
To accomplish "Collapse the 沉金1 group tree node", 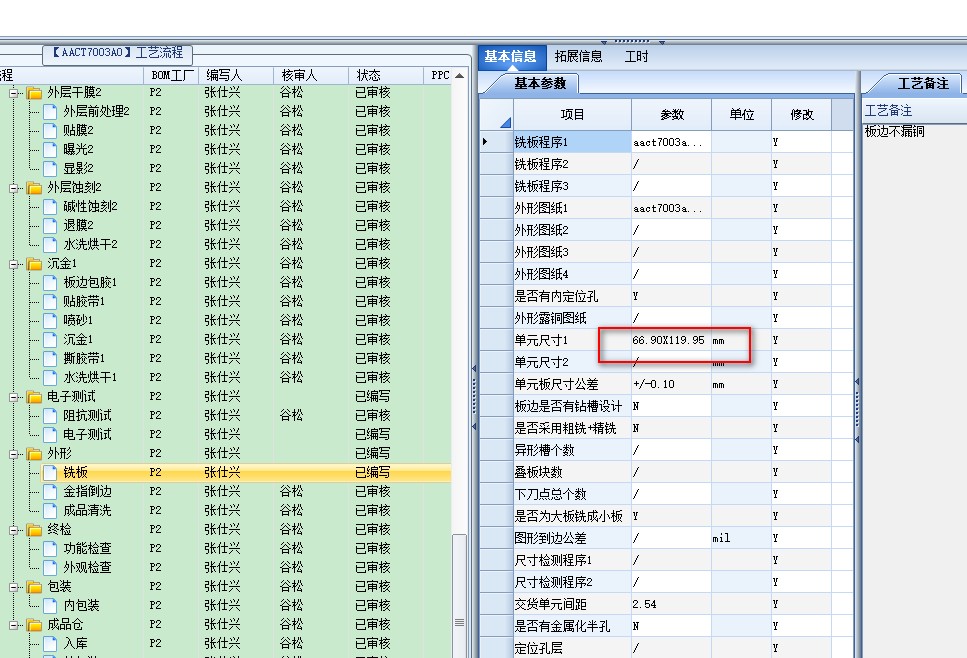I will 14,264.
